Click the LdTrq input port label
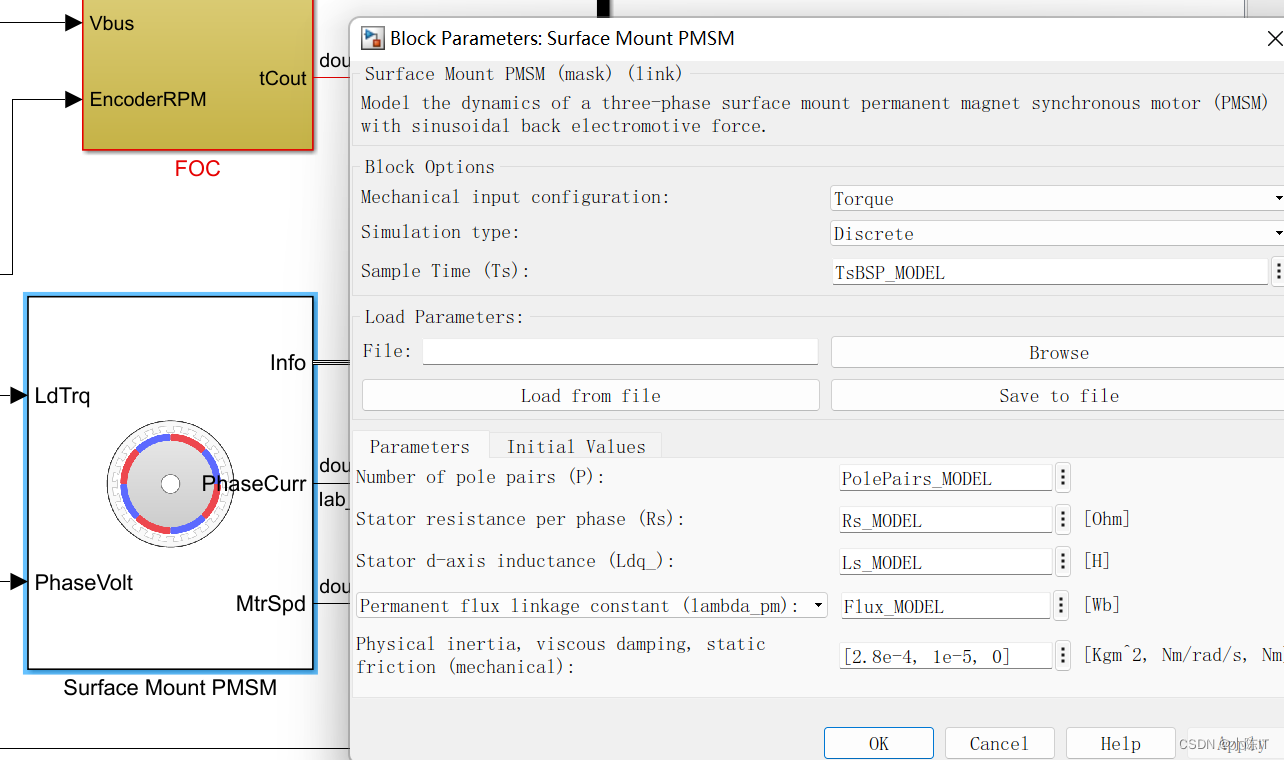 (62, 396)
